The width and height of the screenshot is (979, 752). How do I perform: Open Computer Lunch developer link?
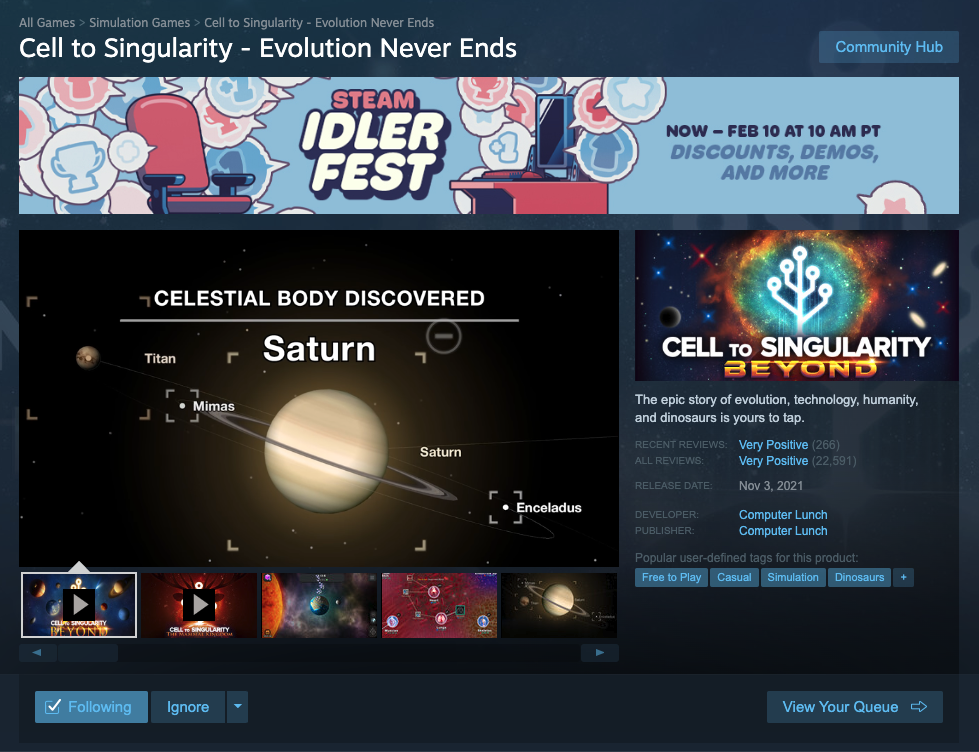click(x=783, y=515)
